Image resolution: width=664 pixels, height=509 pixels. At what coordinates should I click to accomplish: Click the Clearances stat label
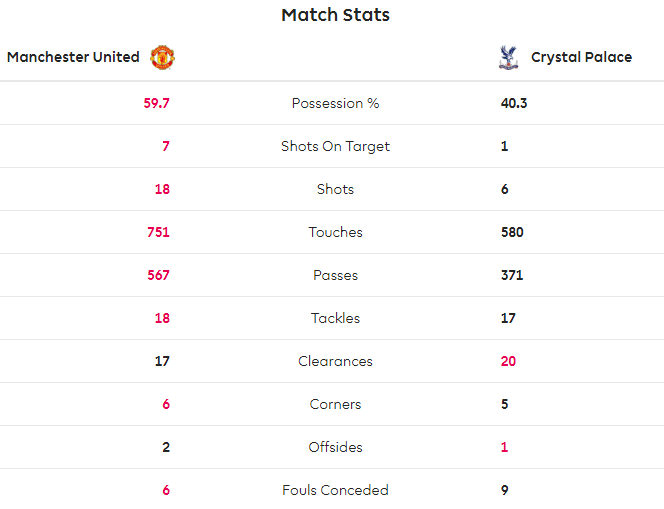(x=335, y=361)
